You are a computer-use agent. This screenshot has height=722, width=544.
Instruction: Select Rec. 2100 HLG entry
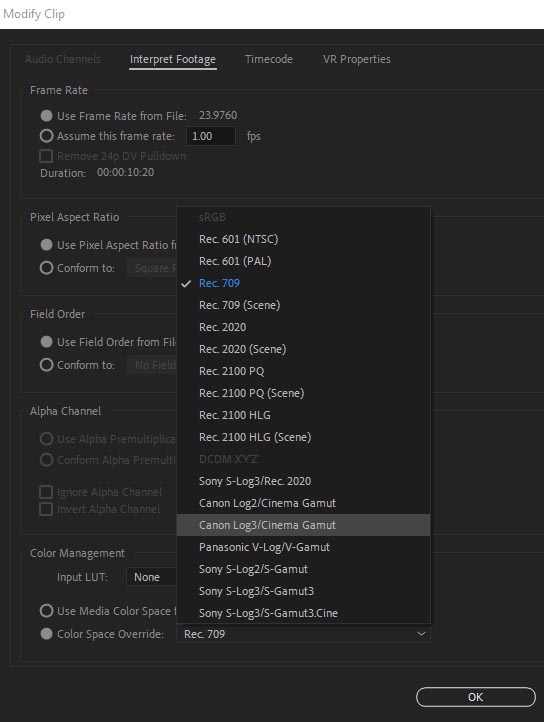[304, 415]
